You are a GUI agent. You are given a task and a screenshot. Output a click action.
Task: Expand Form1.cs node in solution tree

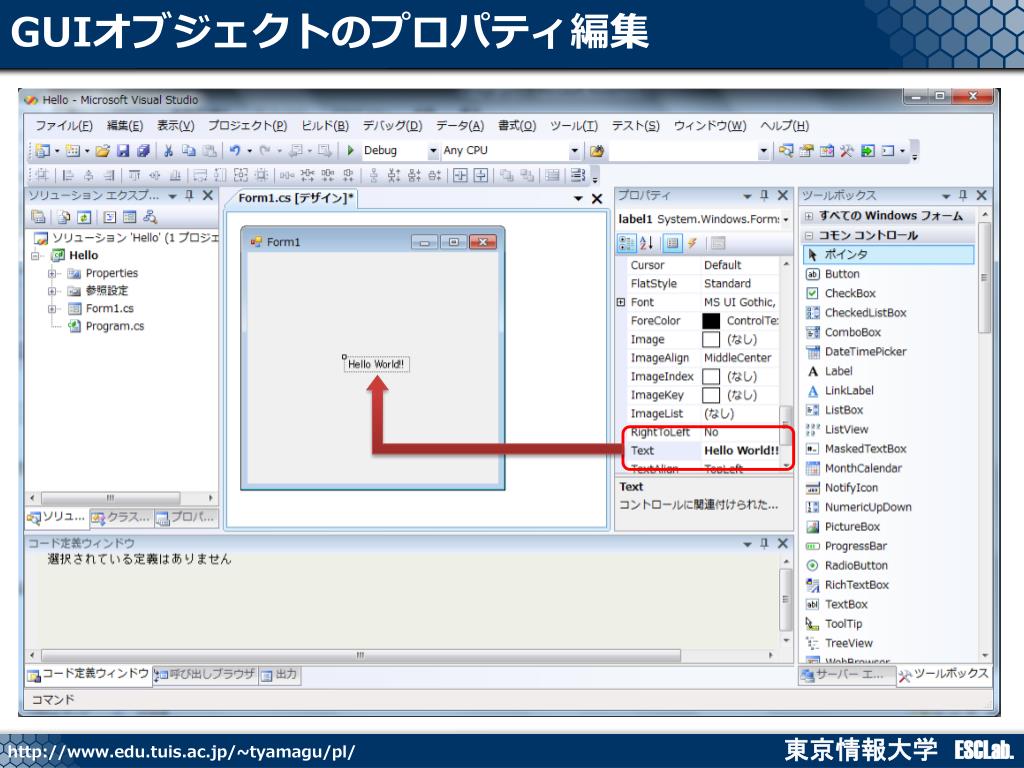tap(52, 309)
